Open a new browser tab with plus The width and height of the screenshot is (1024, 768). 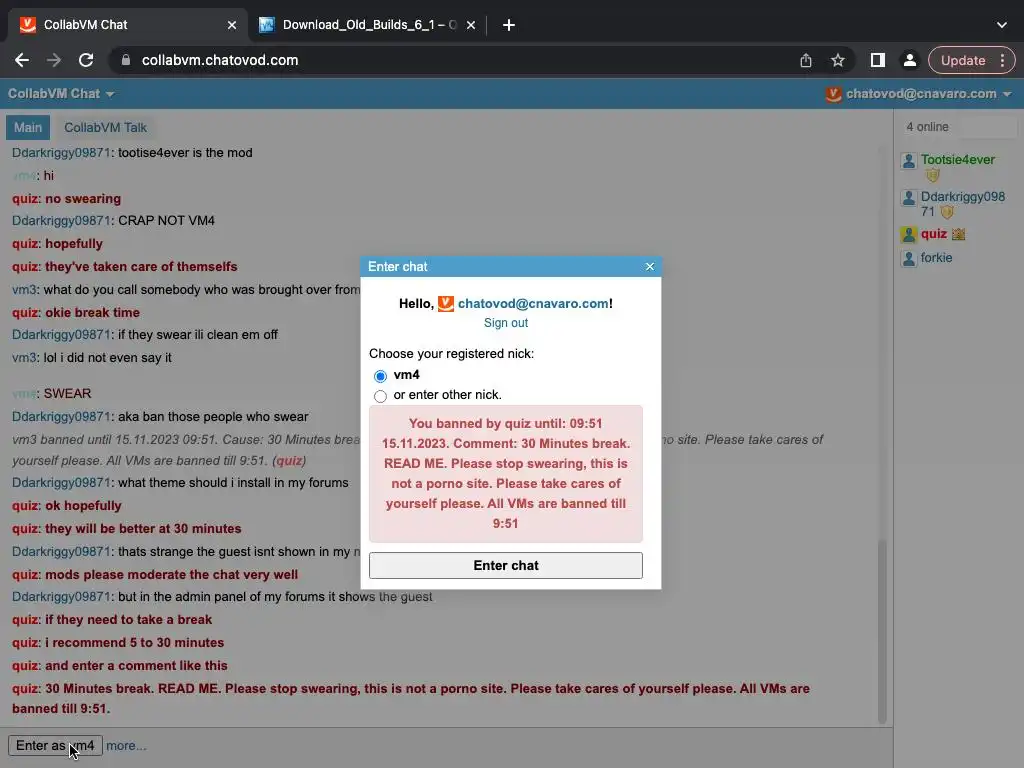[509, 25]
